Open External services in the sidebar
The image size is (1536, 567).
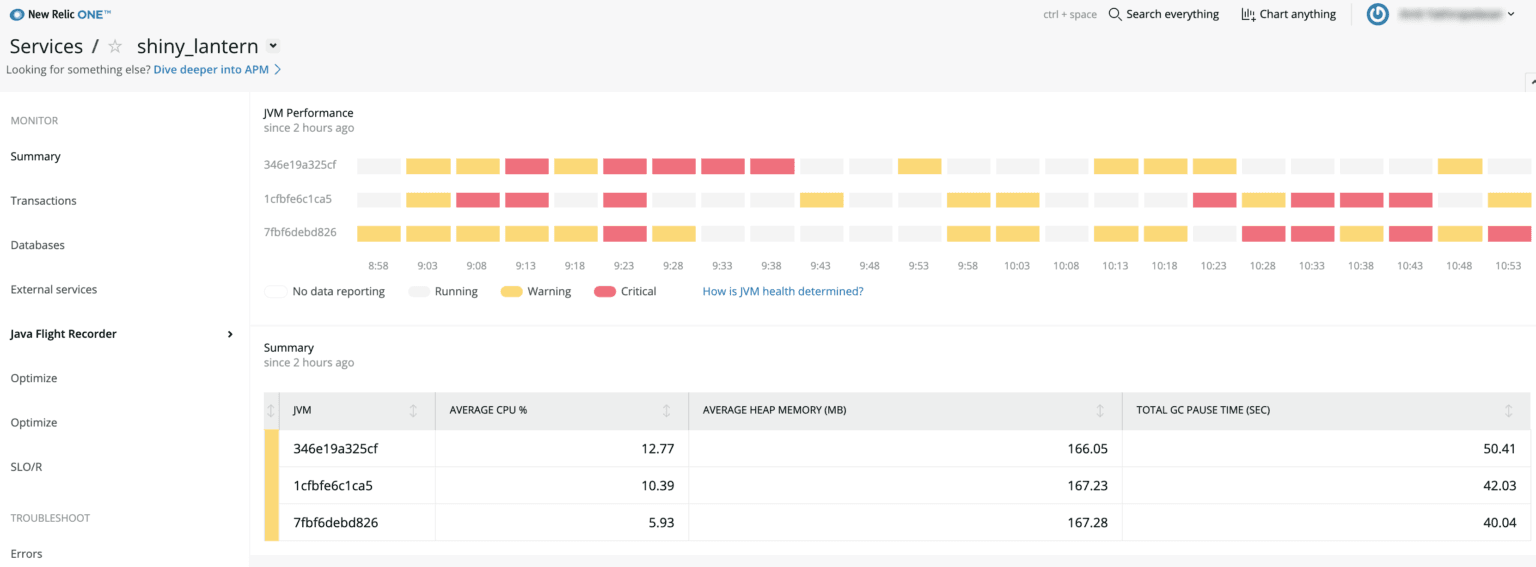(x=54, y=289)
